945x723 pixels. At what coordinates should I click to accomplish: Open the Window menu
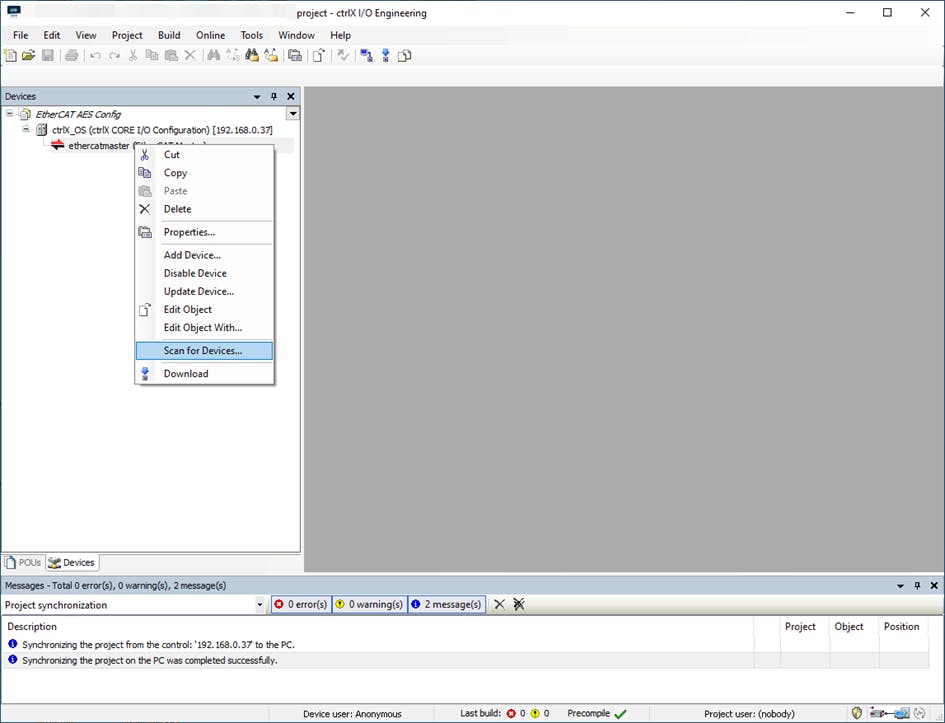click(x=297, y=35)
